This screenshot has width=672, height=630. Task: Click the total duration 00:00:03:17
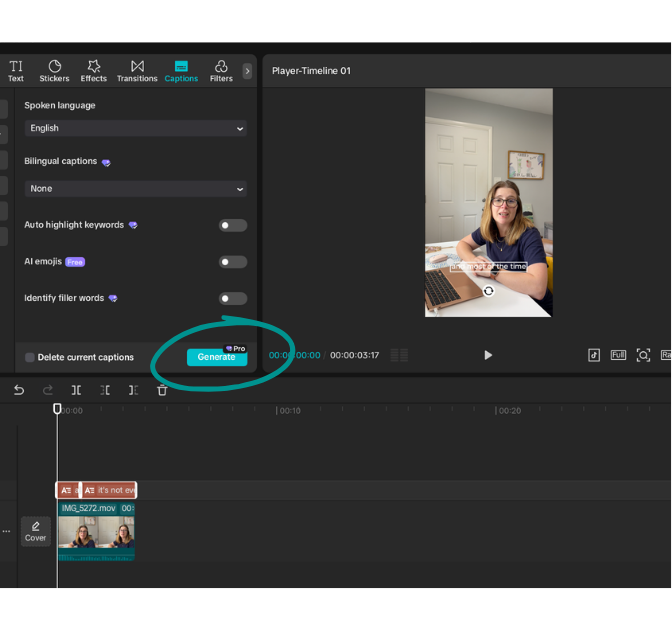[354, 355]
